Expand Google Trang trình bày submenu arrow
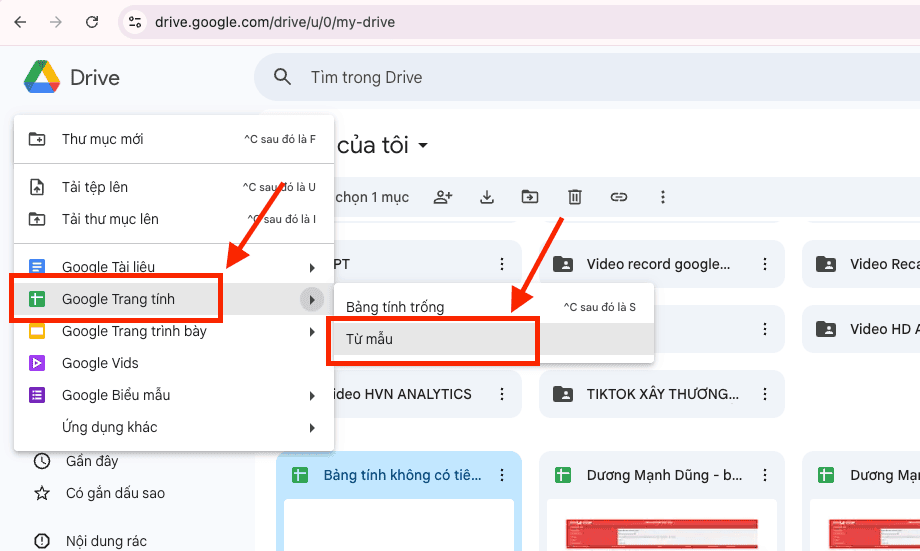The image size is (920, 551). (x=312, y=332)
